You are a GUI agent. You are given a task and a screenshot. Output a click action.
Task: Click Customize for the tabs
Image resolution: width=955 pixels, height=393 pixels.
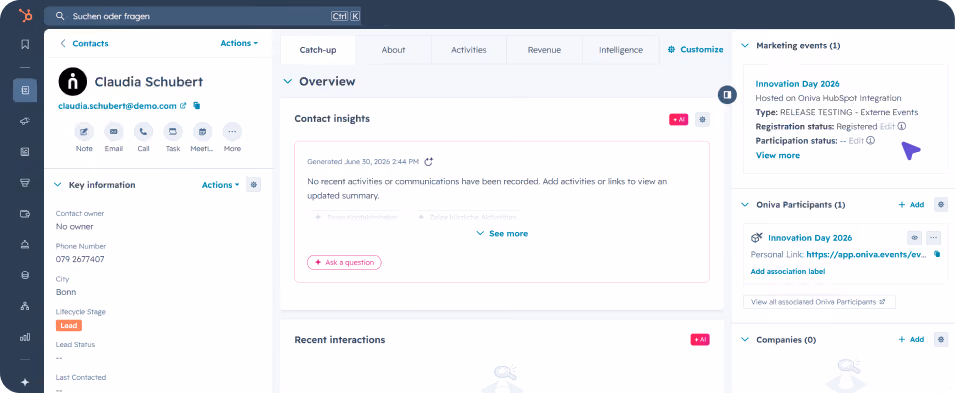point(696,50)
